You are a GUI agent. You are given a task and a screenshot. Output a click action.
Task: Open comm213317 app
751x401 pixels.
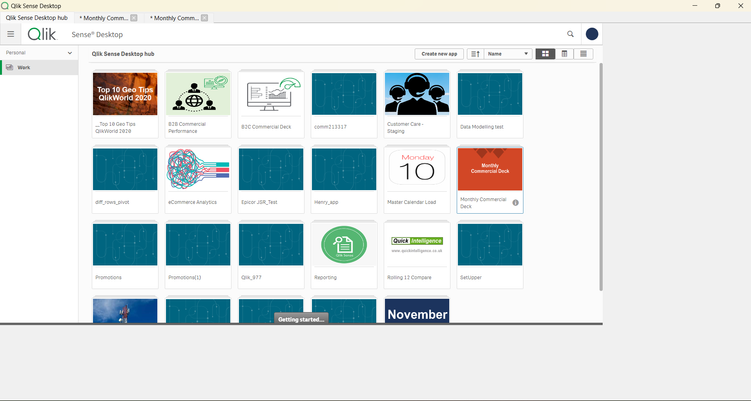pos(344,104)
